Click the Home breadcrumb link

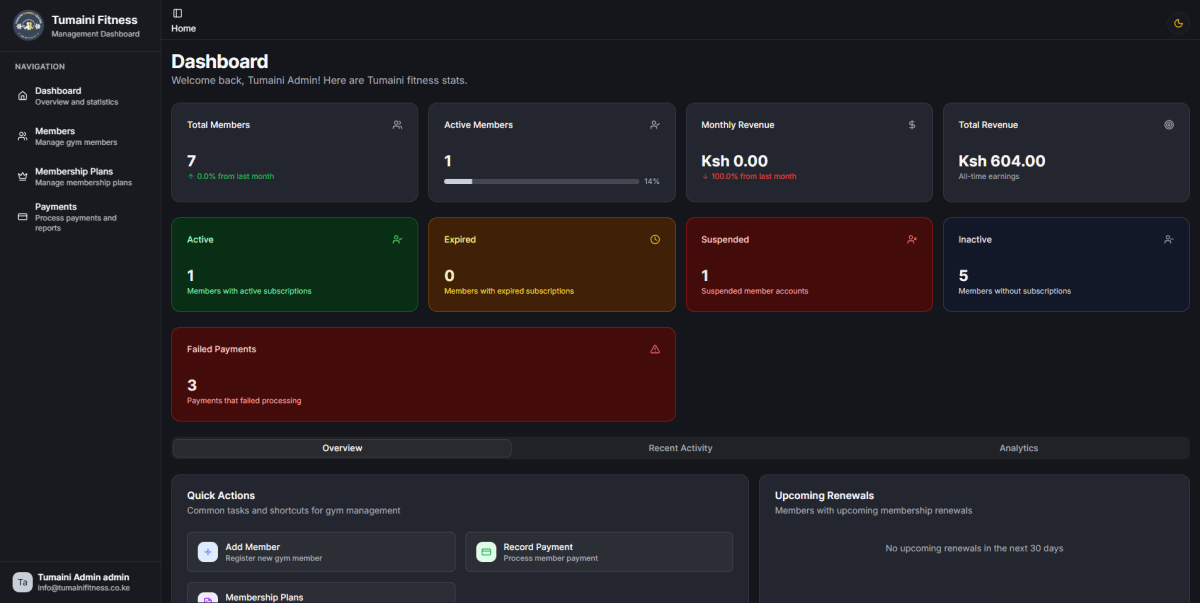click(x=183, y=29)
